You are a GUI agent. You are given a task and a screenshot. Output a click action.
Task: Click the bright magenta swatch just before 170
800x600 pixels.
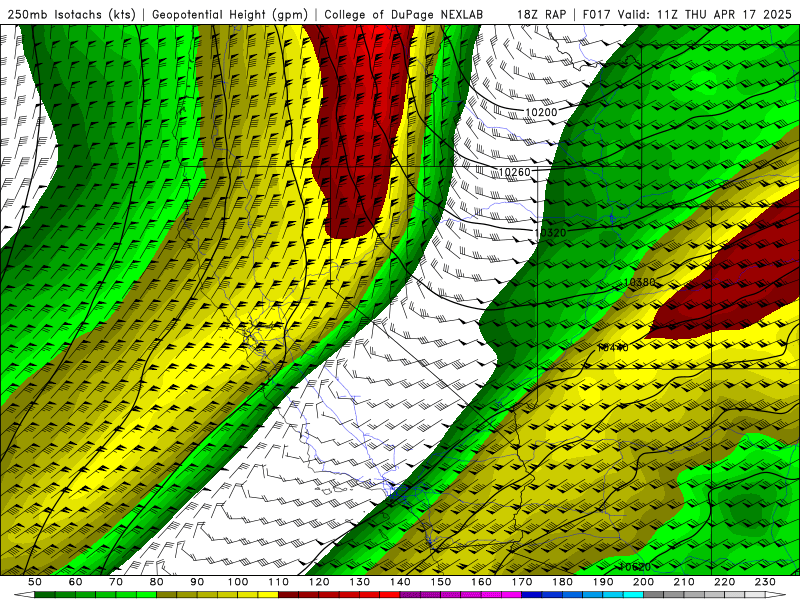(x=512, y=595)
